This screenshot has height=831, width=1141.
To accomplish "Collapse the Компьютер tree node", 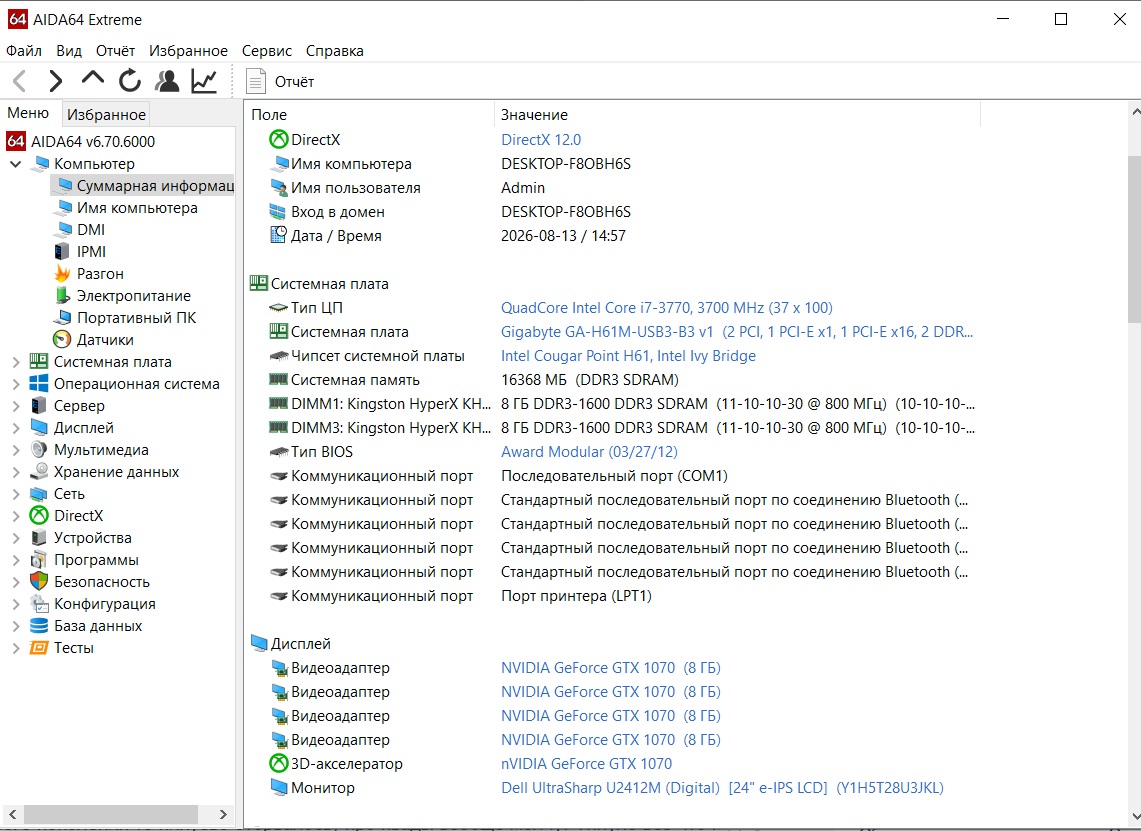I will point(15,164).
